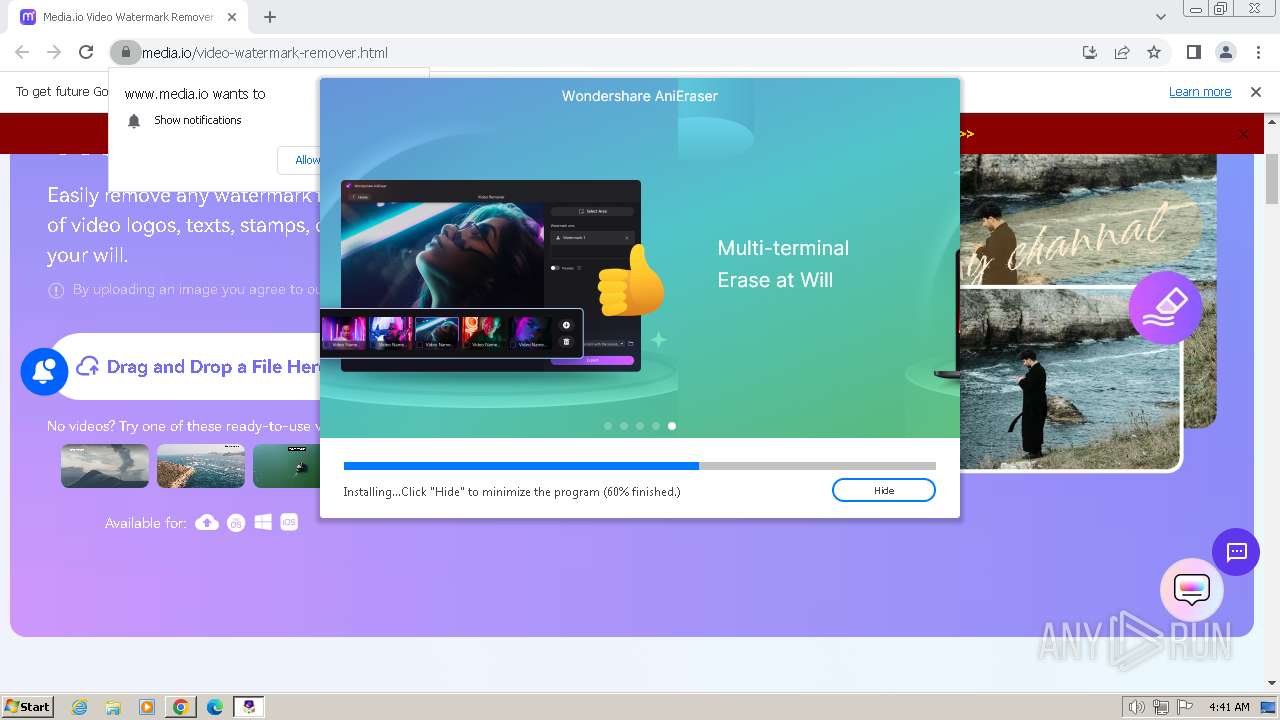Open Chrome side panel
1280x720 pixels.
[x=1193, y=52]
